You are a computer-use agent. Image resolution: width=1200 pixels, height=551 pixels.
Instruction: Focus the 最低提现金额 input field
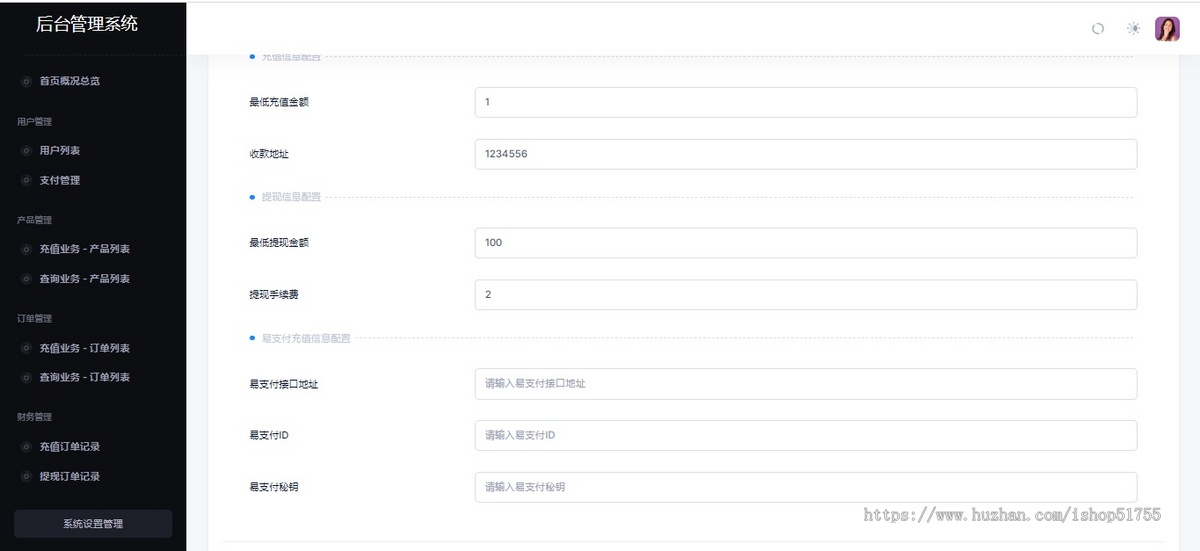pyautogui.click(x=806, y=243)
